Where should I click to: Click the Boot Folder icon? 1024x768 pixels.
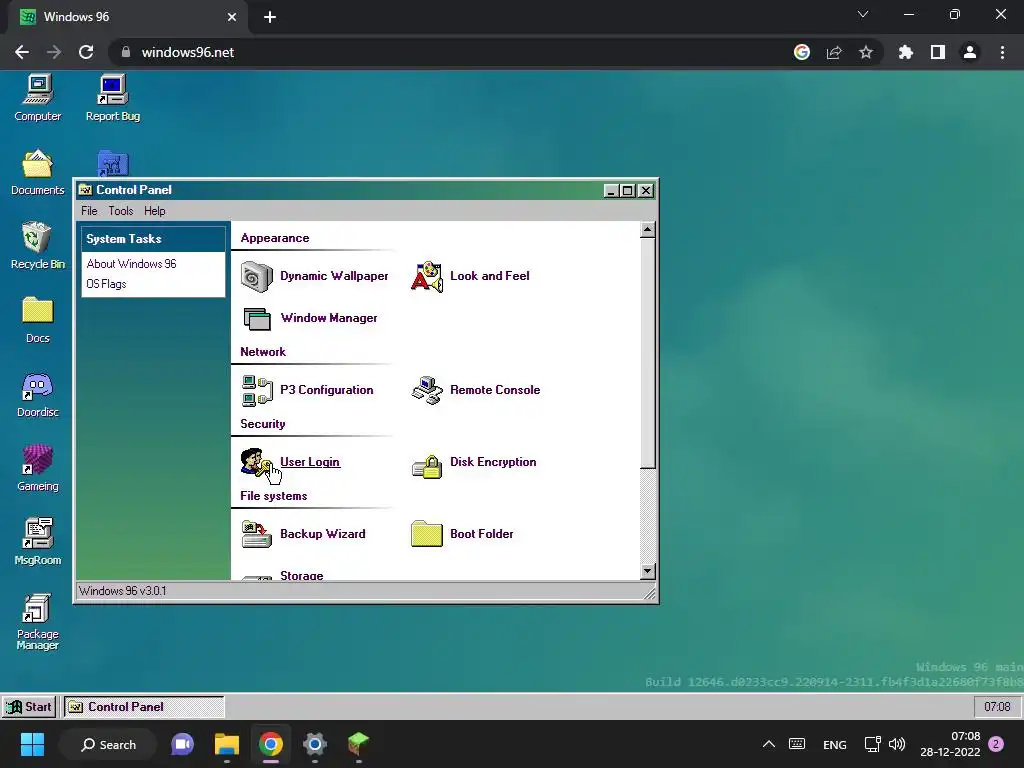[427, 534]
